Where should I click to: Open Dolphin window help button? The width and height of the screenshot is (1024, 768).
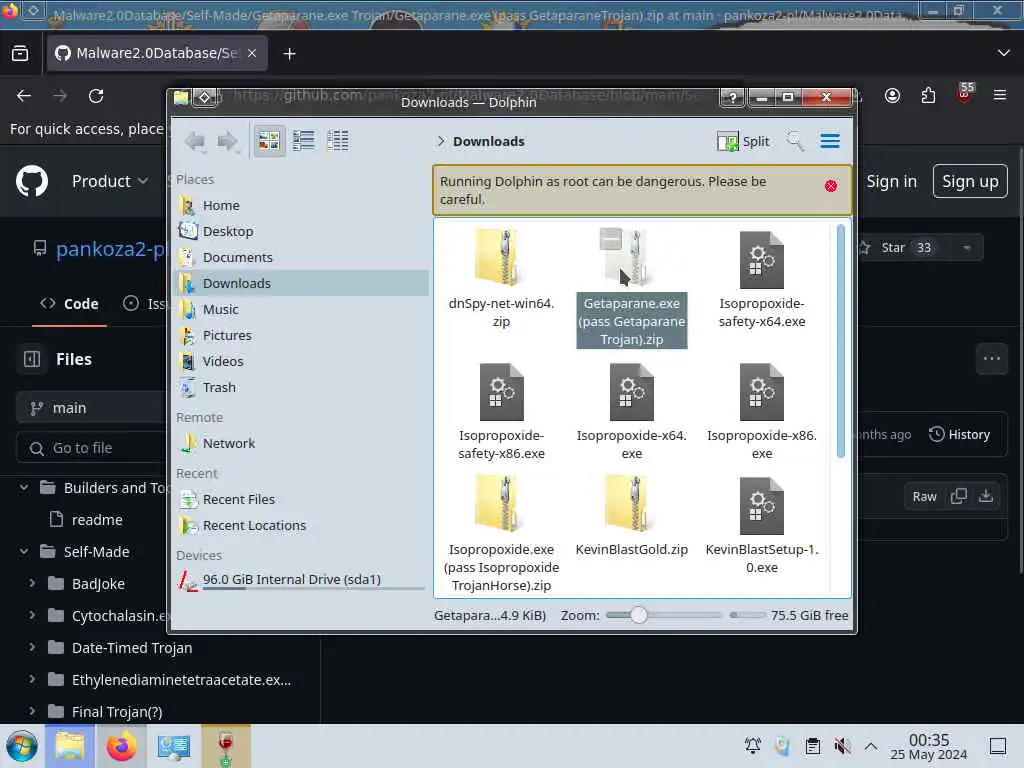(733, 97)
